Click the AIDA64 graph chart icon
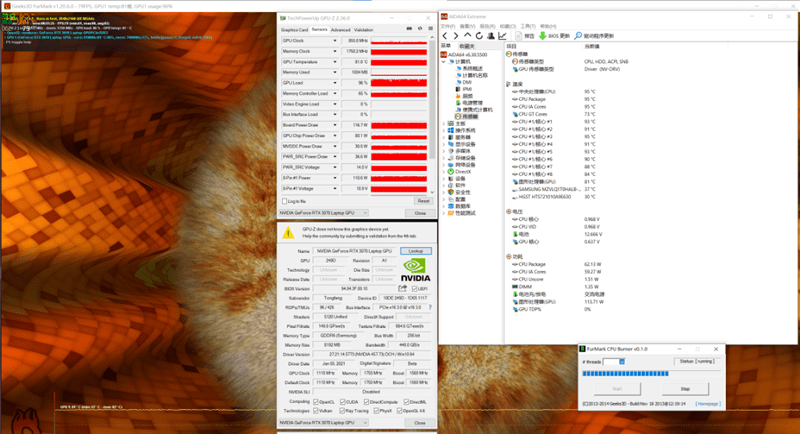 [x=502, y=36]
